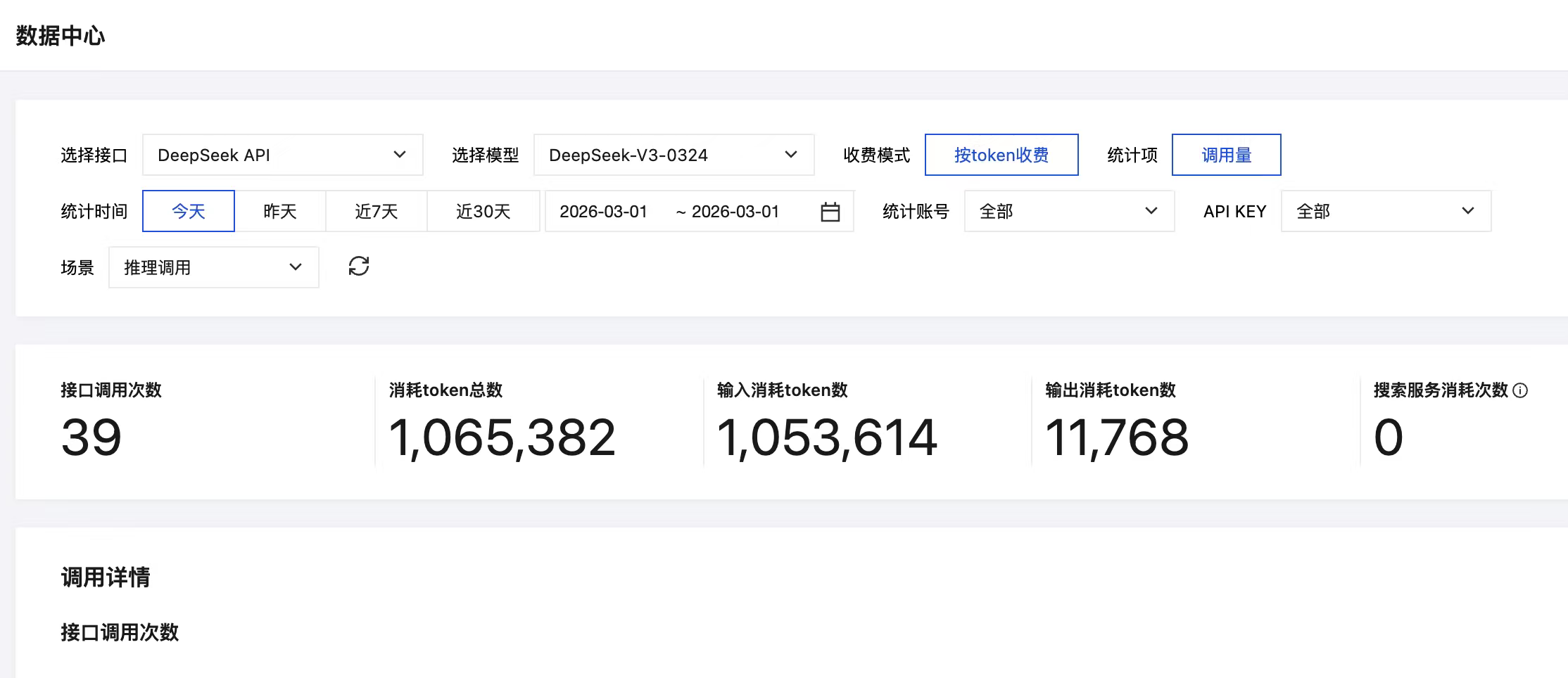The height and width of the screenshot is (678, 1568).
Task: Click the 接口调用次数 value 39
Action: [x=91, y=437]
